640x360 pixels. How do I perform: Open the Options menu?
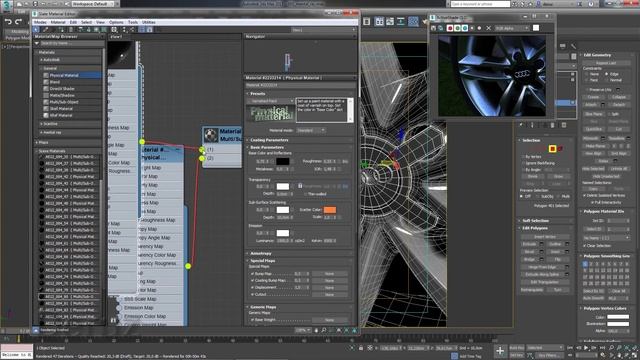coord(116,22)
